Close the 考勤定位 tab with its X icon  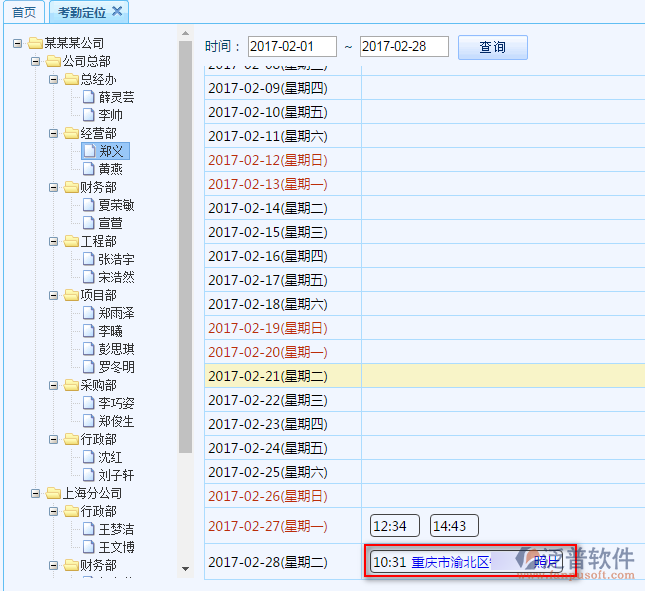point(117,12)
